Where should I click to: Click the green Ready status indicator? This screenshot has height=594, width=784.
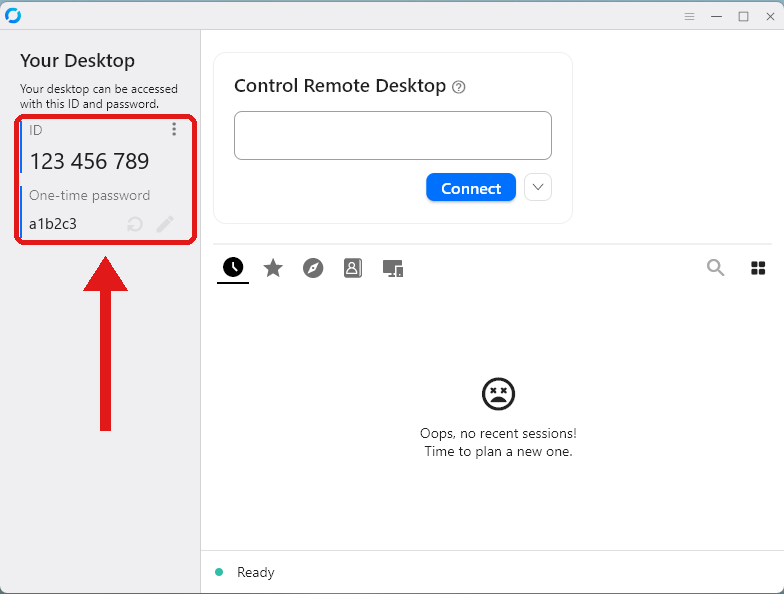[x=219, y=572]
